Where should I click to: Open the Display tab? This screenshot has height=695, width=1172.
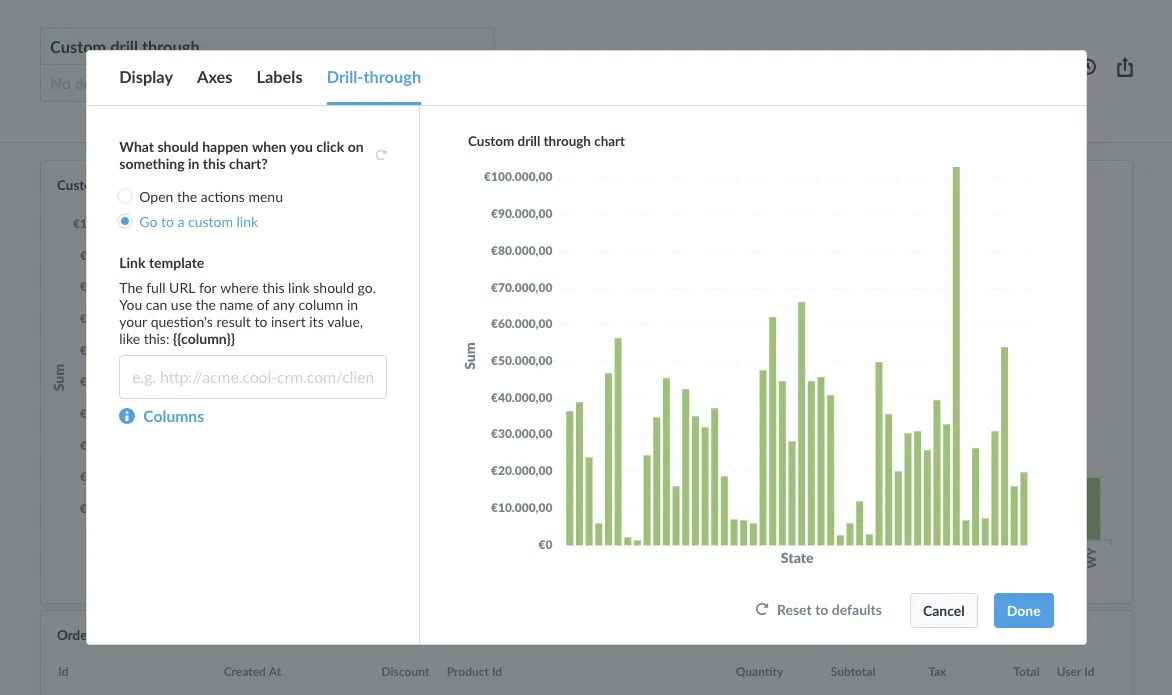(146, 78)
